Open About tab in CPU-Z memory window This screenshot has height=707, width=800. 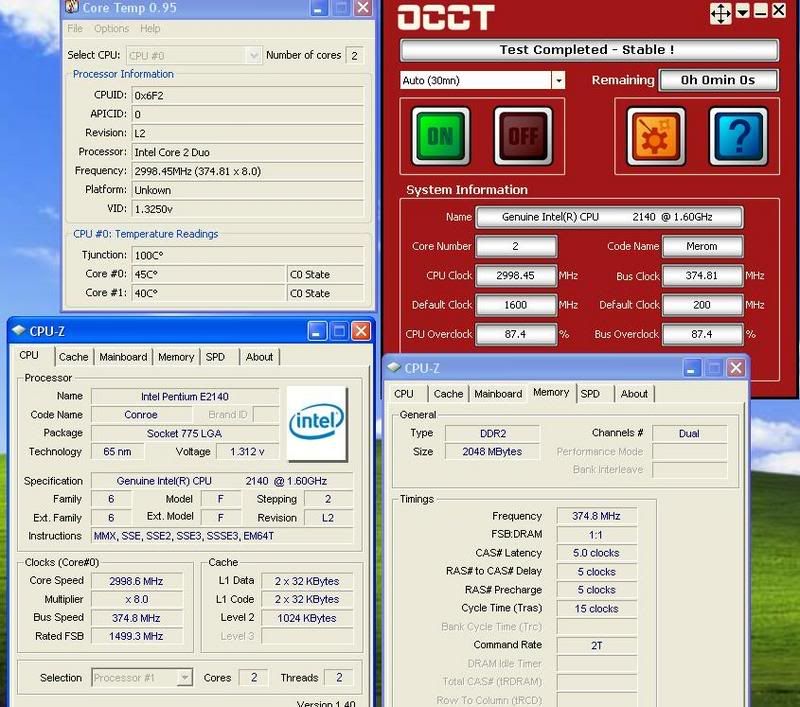point(634,394)
